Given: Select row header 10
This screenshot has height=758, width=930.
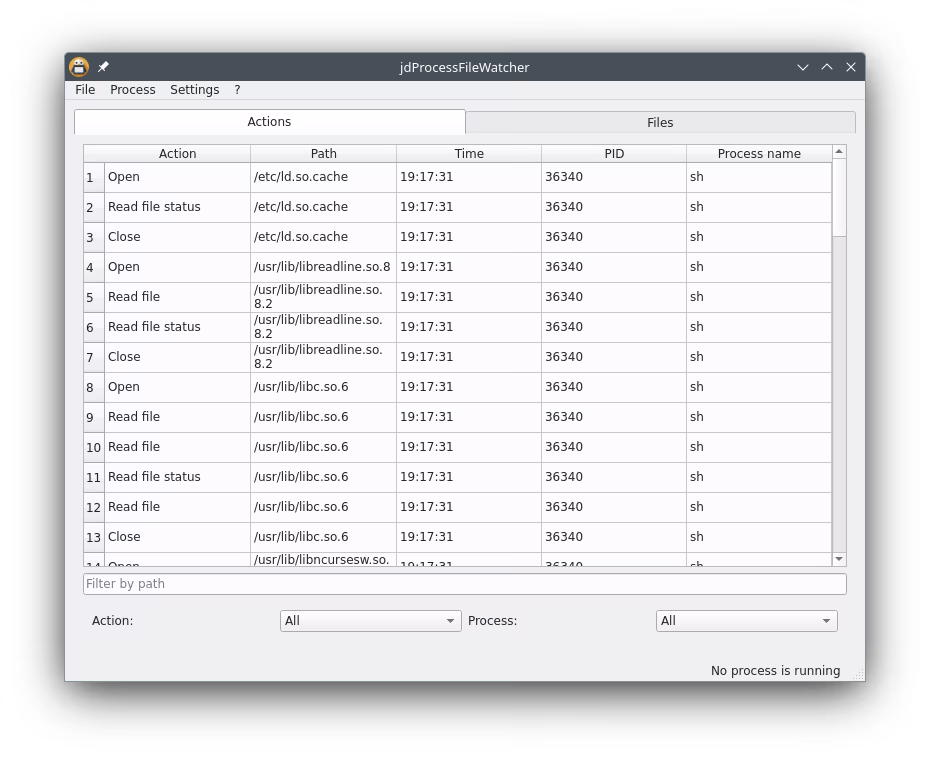Looking at the screenshot, I should coord(94,447).
